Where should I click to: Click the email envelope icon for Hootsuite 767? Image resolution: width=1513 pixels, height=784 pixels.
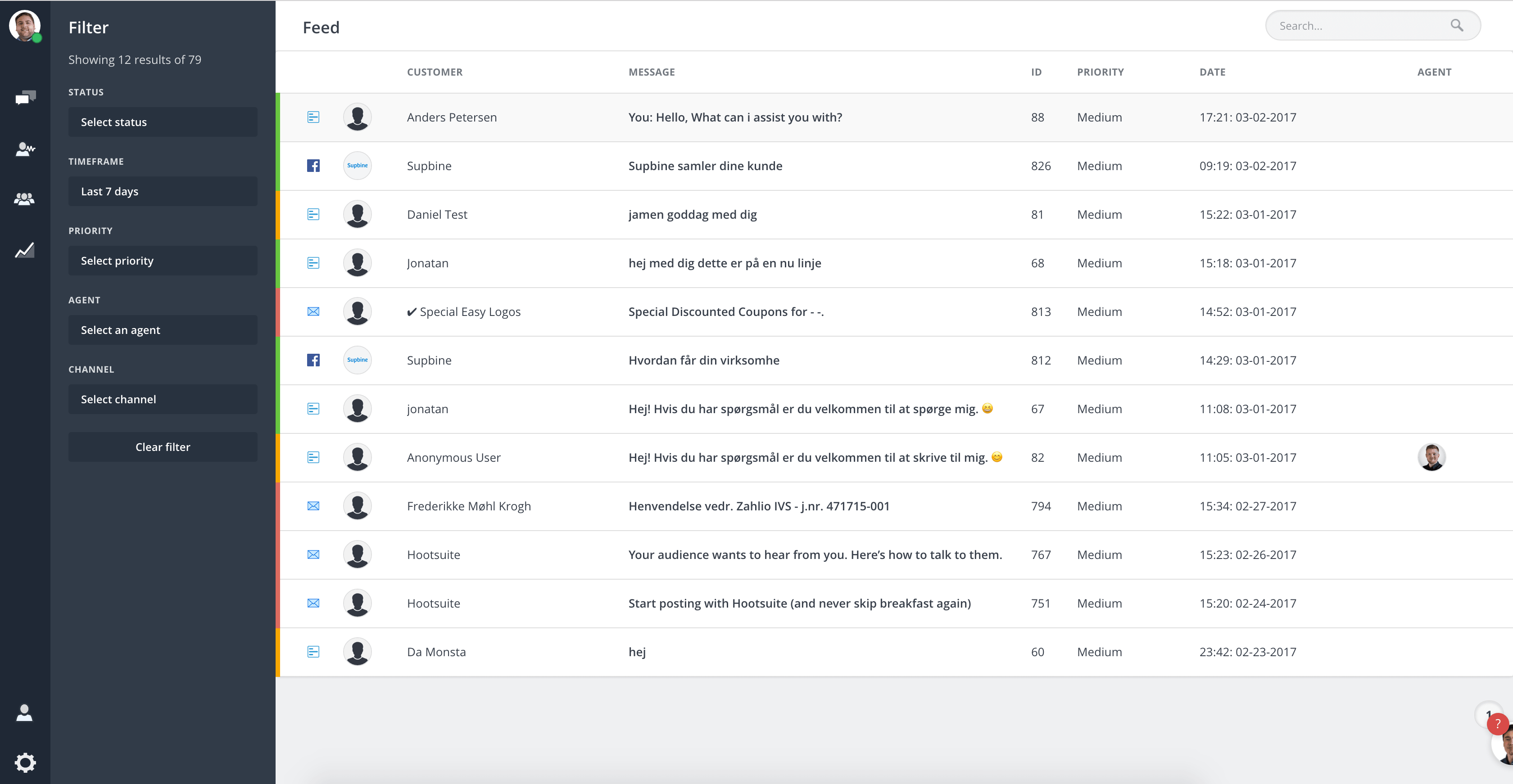tap(313, 554)
